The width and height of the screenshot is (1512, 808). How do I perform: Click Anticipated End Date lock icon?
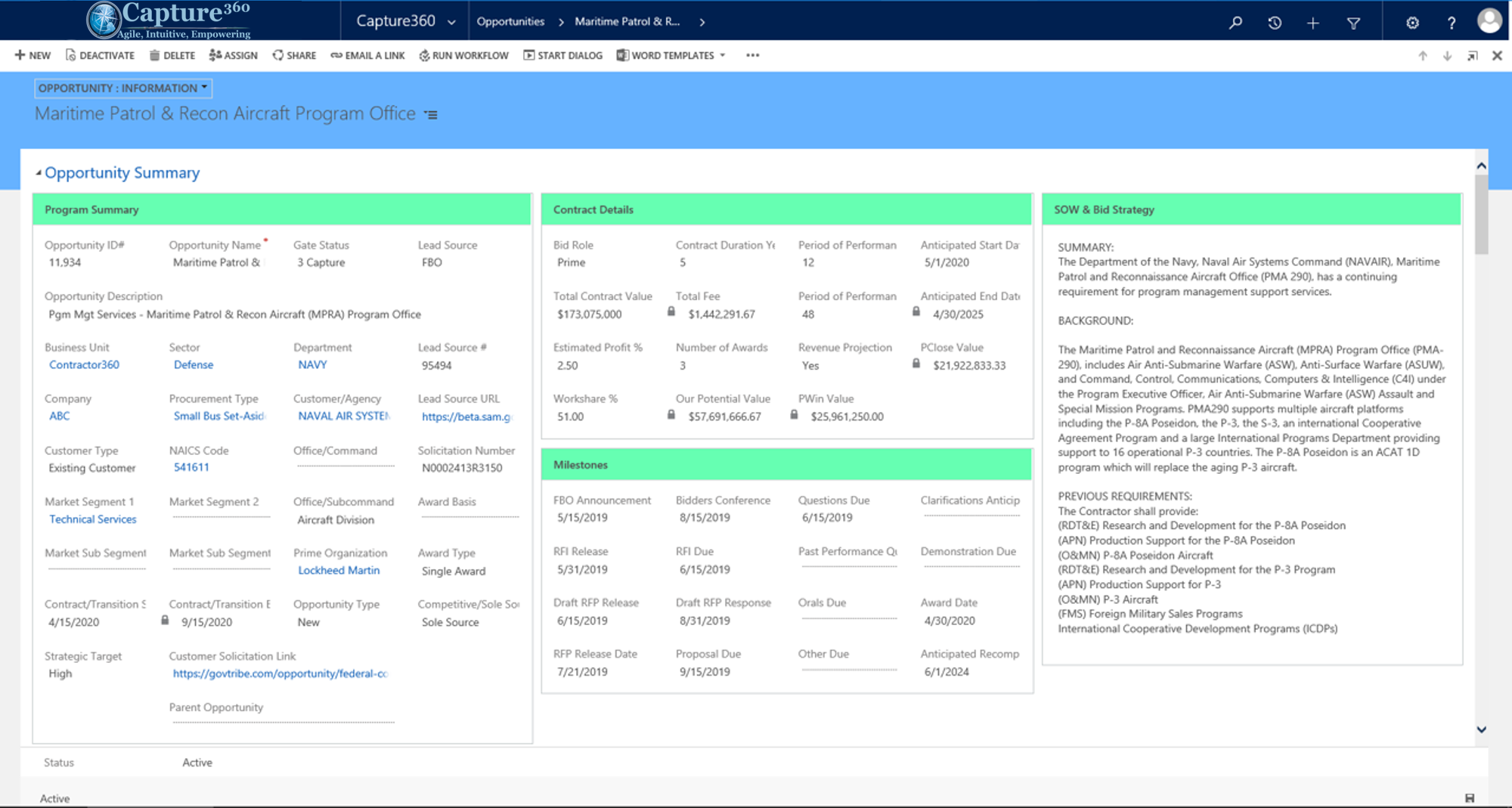916,312
